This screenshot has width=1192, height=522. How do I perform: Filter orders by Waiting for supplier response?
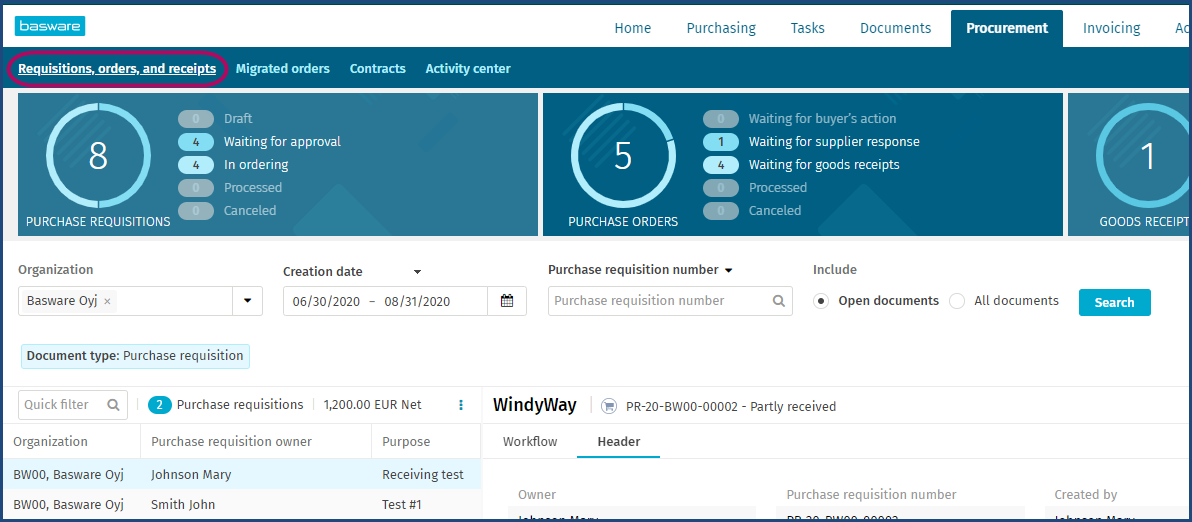811,141
